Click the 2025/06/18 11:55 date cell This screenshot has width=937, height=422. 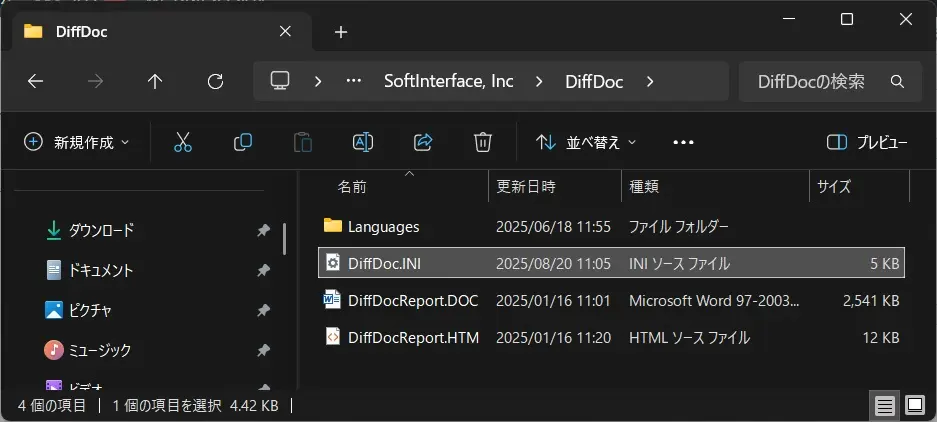[553, 227]
